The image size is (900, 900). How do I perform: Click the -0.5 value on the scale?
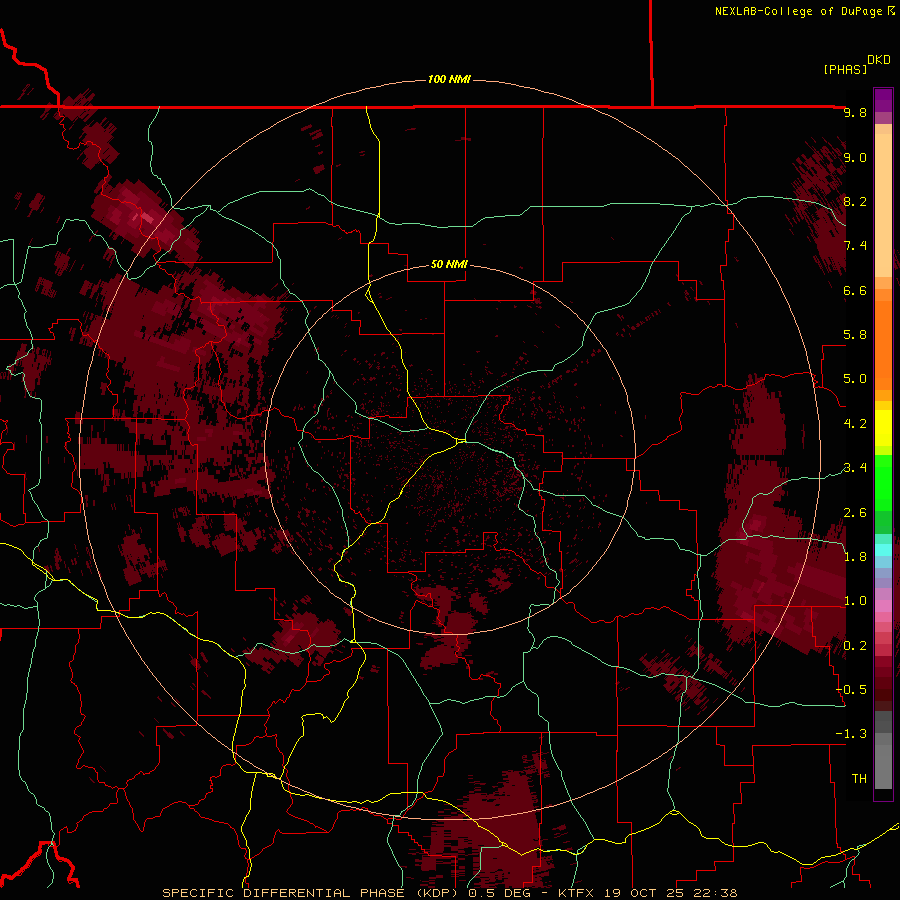851,690
